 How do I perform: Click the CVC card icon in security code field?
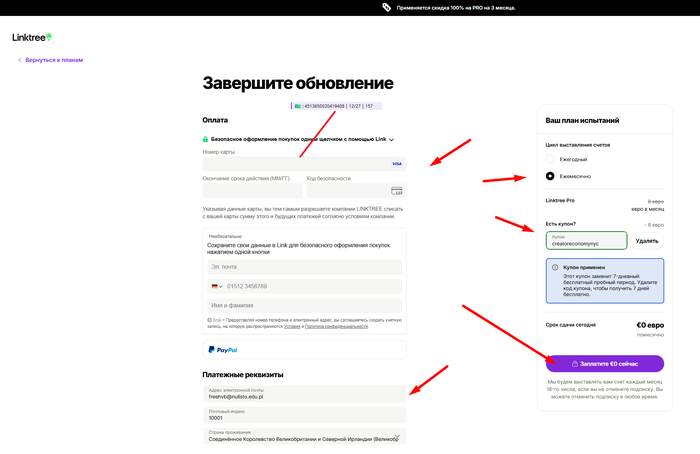tap(396, 190)
